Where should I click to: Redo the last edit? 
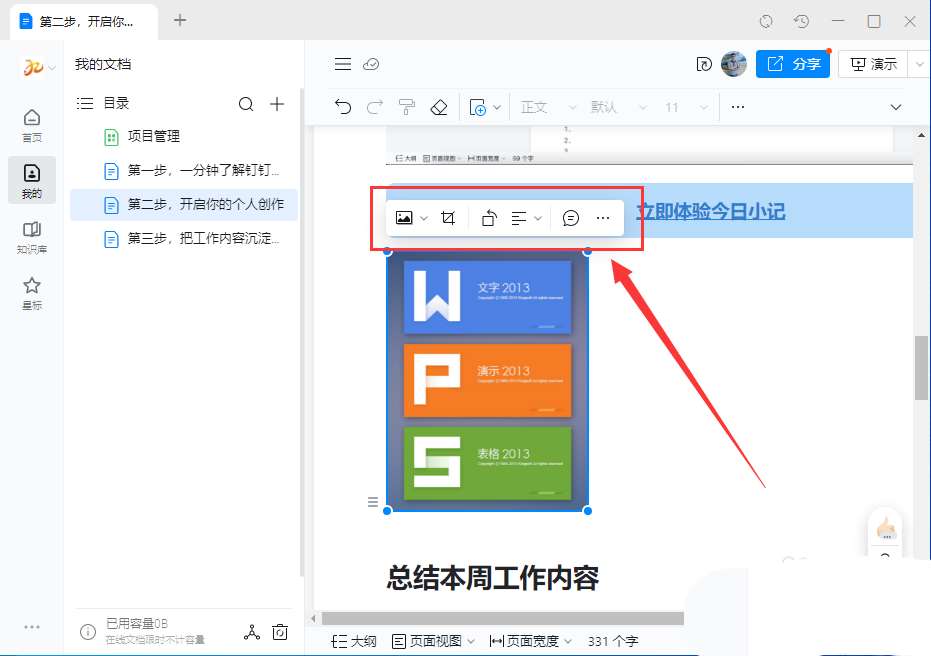375,107
